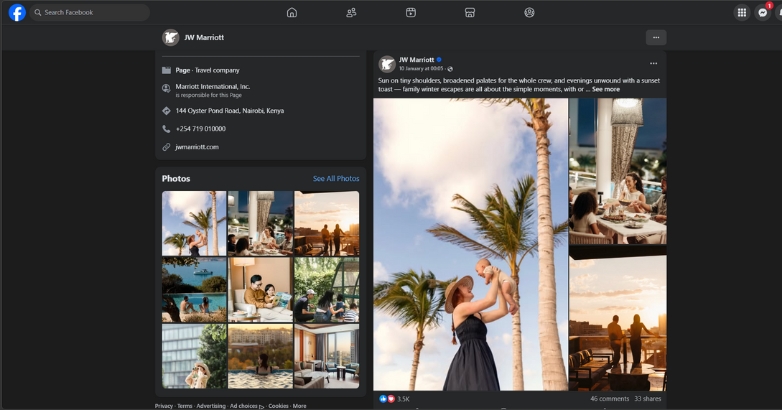Click the phone icon in intro

point(166,129)
